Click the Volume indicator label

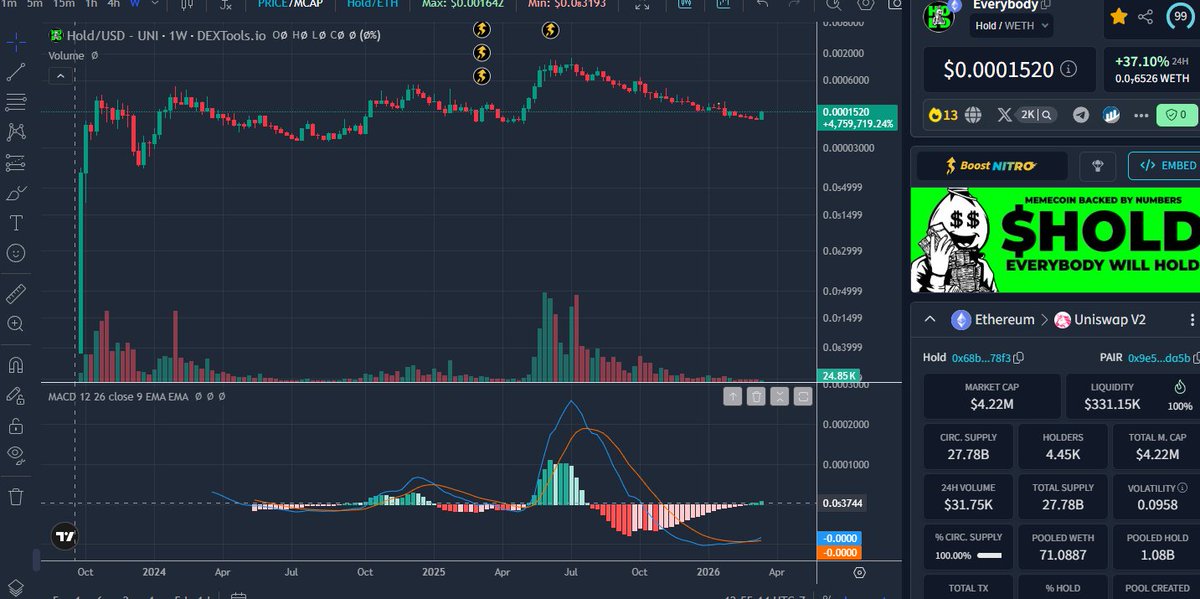66,56
